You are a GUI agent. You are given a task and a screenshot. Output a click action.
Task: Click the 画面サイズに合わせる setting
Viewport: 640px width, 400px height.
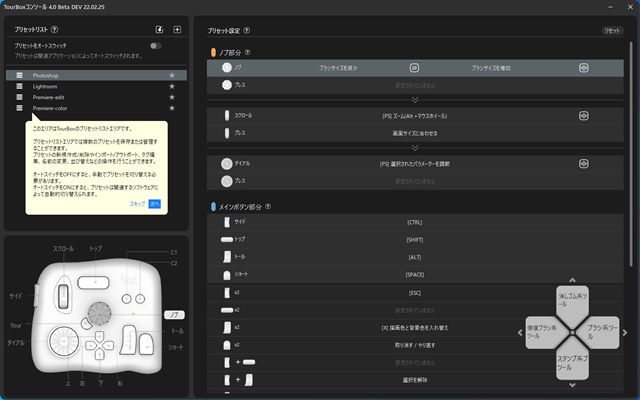point(415,133)
